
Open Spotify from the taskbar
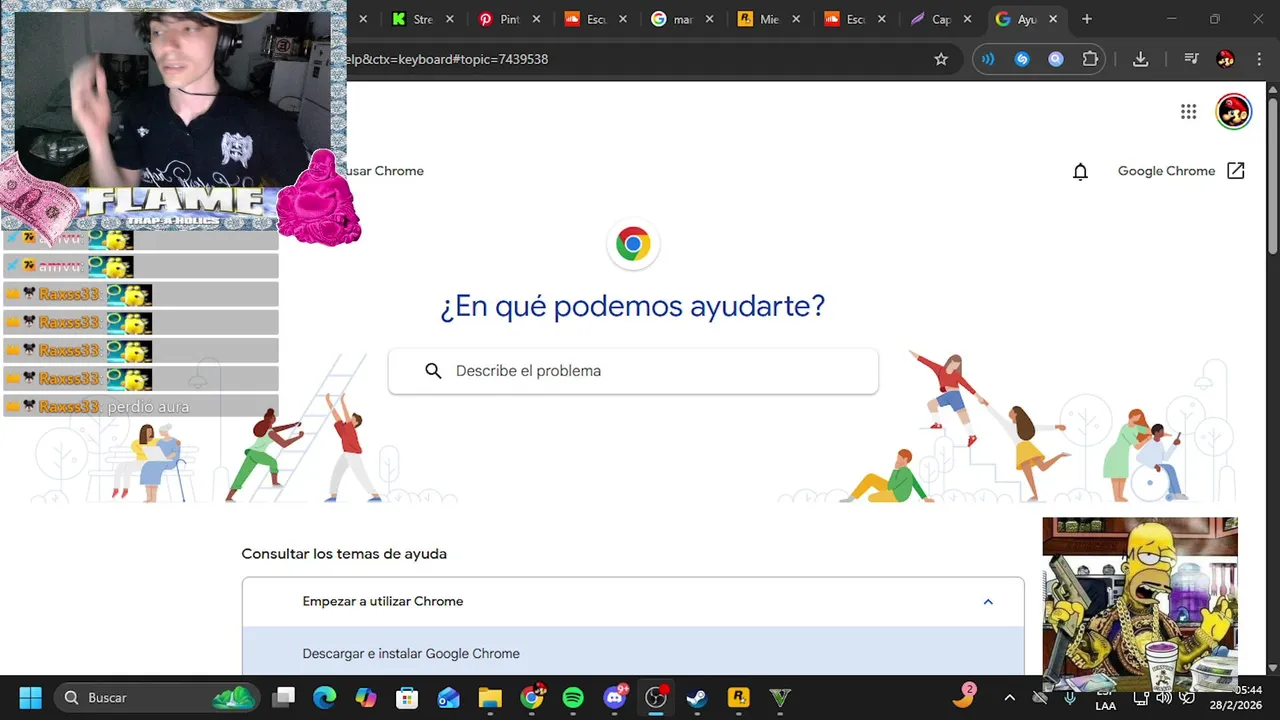pyautogui.click(x=573, y=697)
